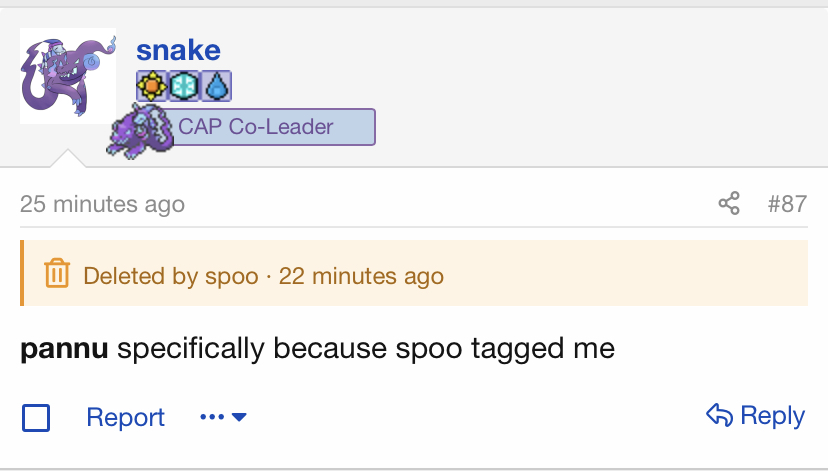Click the Reply text link
828x471 pixels.
coord(773,415)
